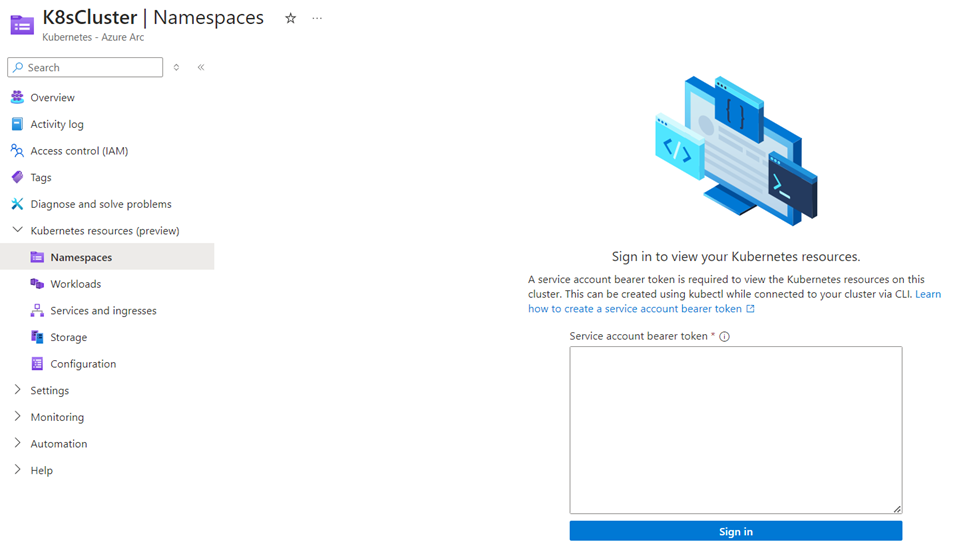
Task: Click the external link icon after bearer token link
Action: (751, 308)
